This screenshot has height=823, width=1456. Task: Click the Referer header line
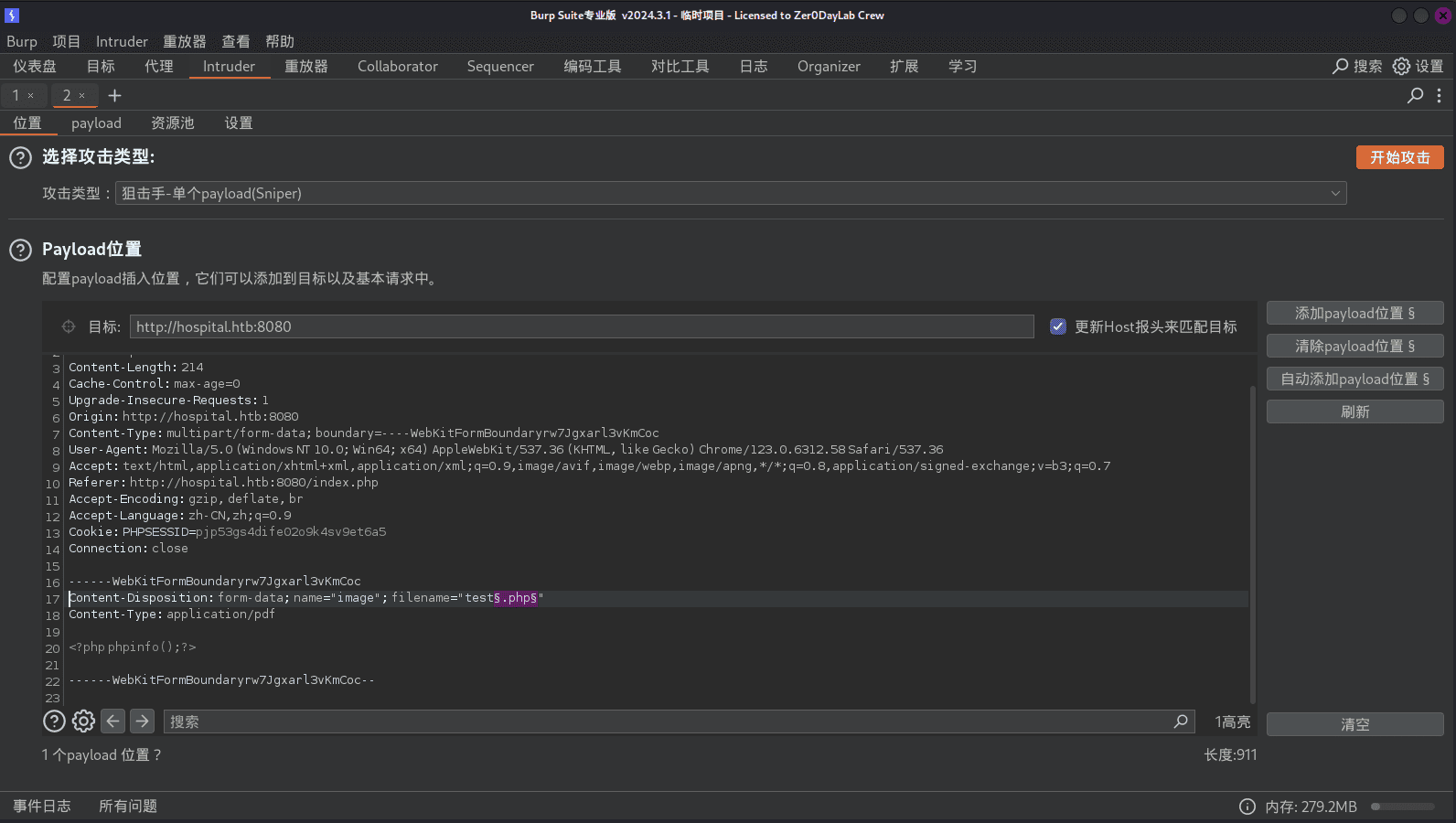pos(223,483)
